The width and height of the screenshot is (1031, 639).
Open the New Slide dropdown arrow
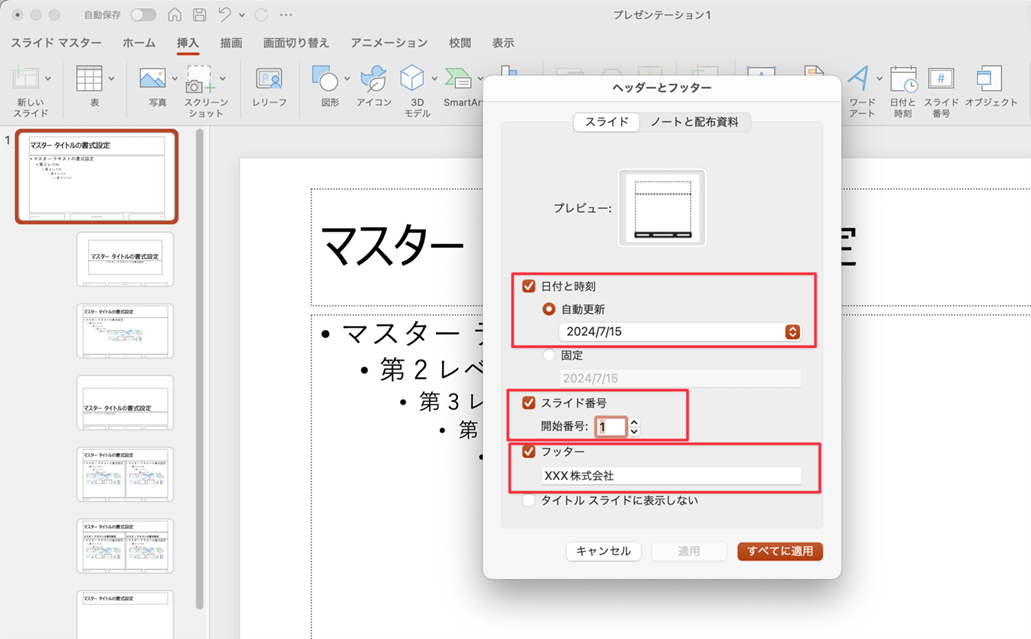coord(48,78)
